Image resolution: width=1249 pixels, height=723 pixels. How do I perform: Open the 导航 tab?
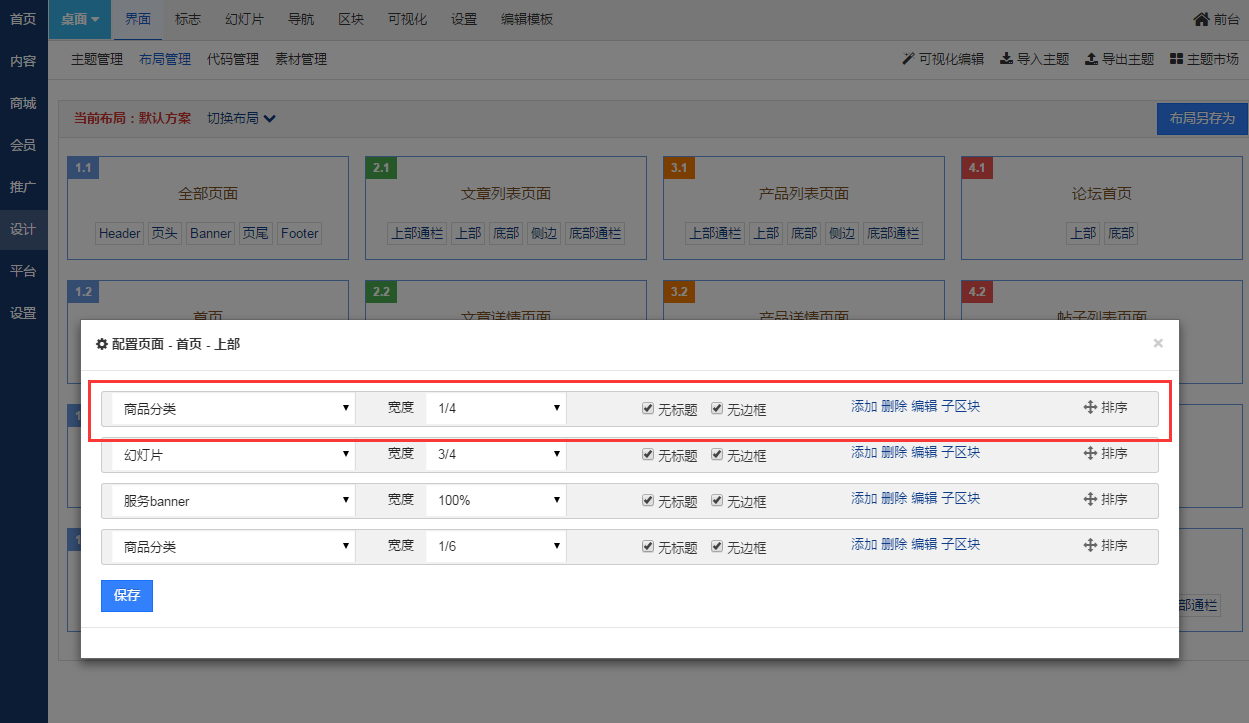coord(300,19)
